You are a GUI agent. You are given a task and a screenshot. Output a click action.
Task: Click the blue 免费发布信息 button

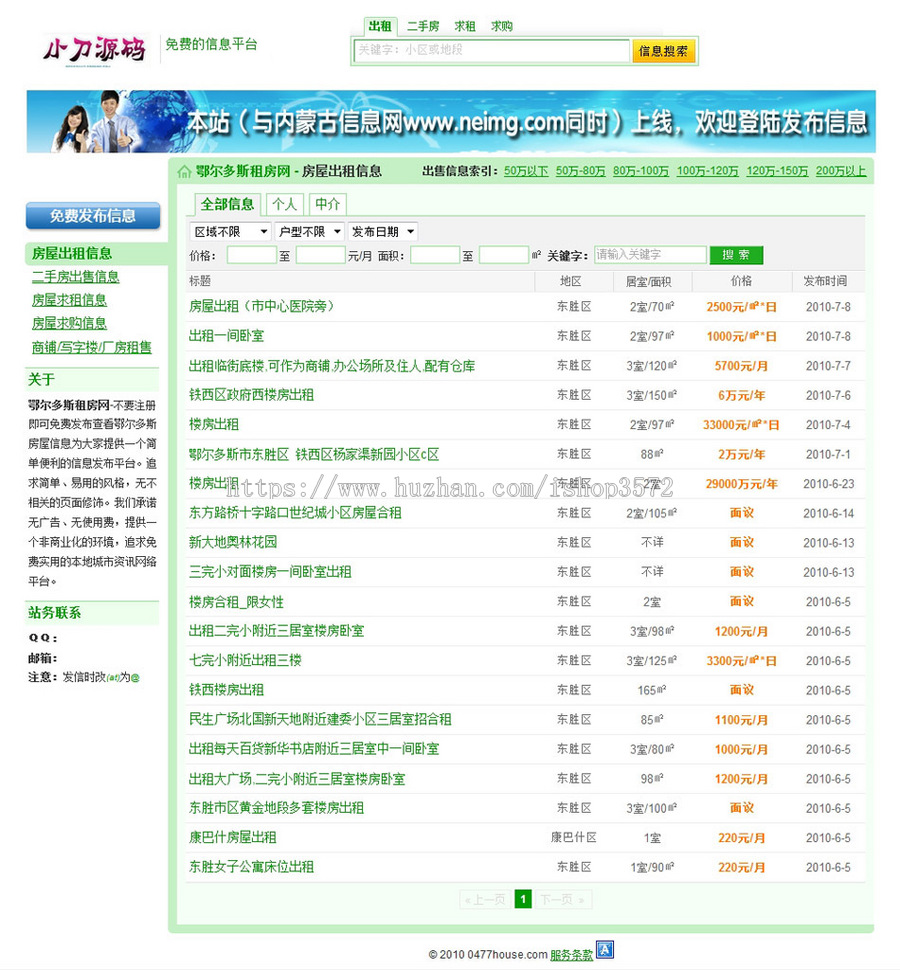click(x=93, y=216)
